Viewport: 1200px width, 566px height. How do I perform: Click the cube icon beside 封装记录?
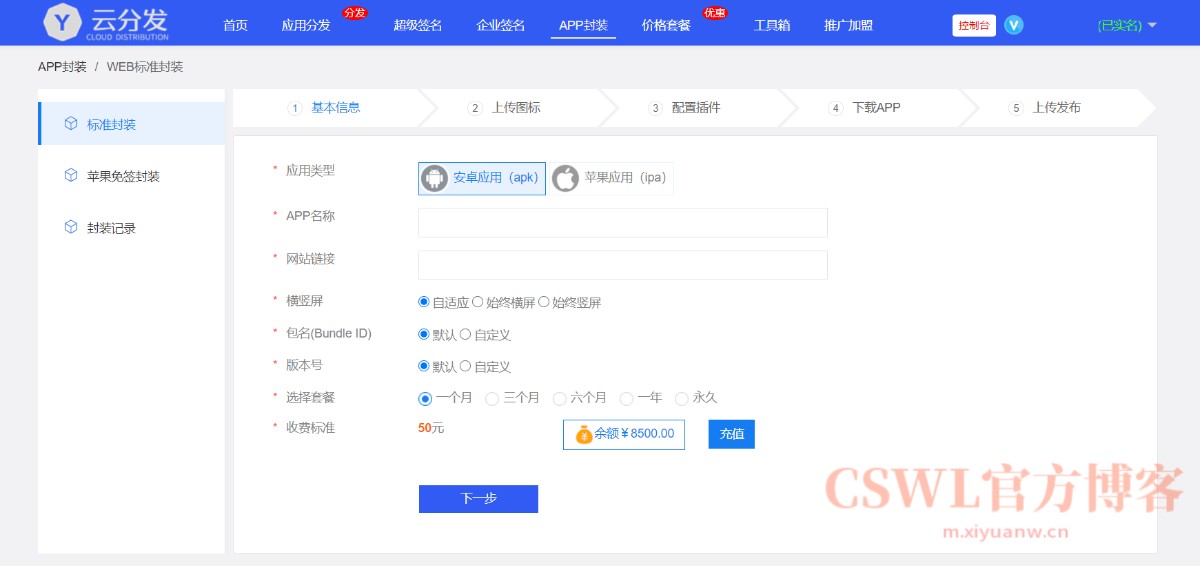pyautogui.click(x=71, y=228)
